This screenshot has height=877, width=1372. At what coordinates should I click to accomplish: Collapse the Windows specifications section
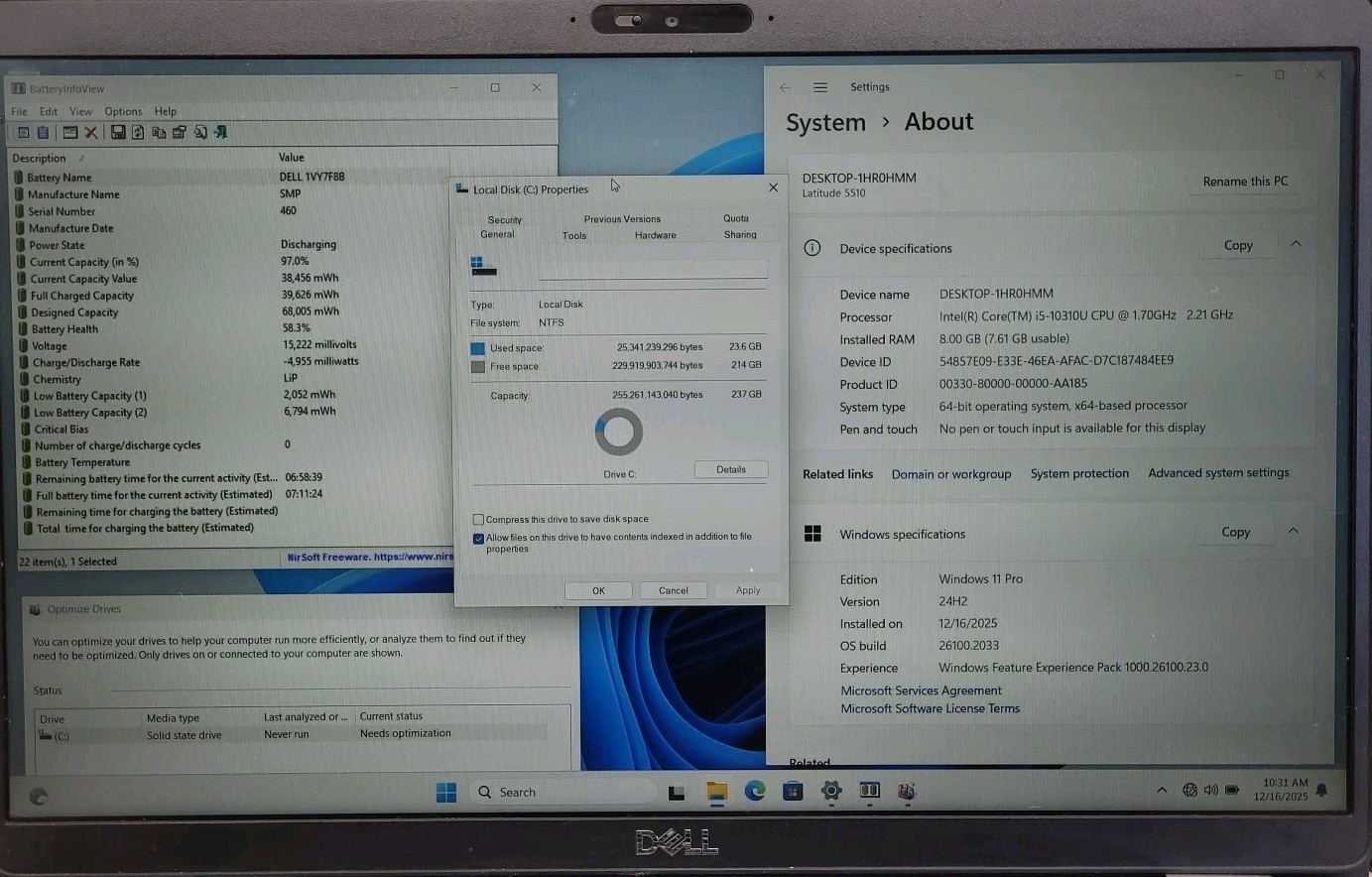(x=1294, y=531)
